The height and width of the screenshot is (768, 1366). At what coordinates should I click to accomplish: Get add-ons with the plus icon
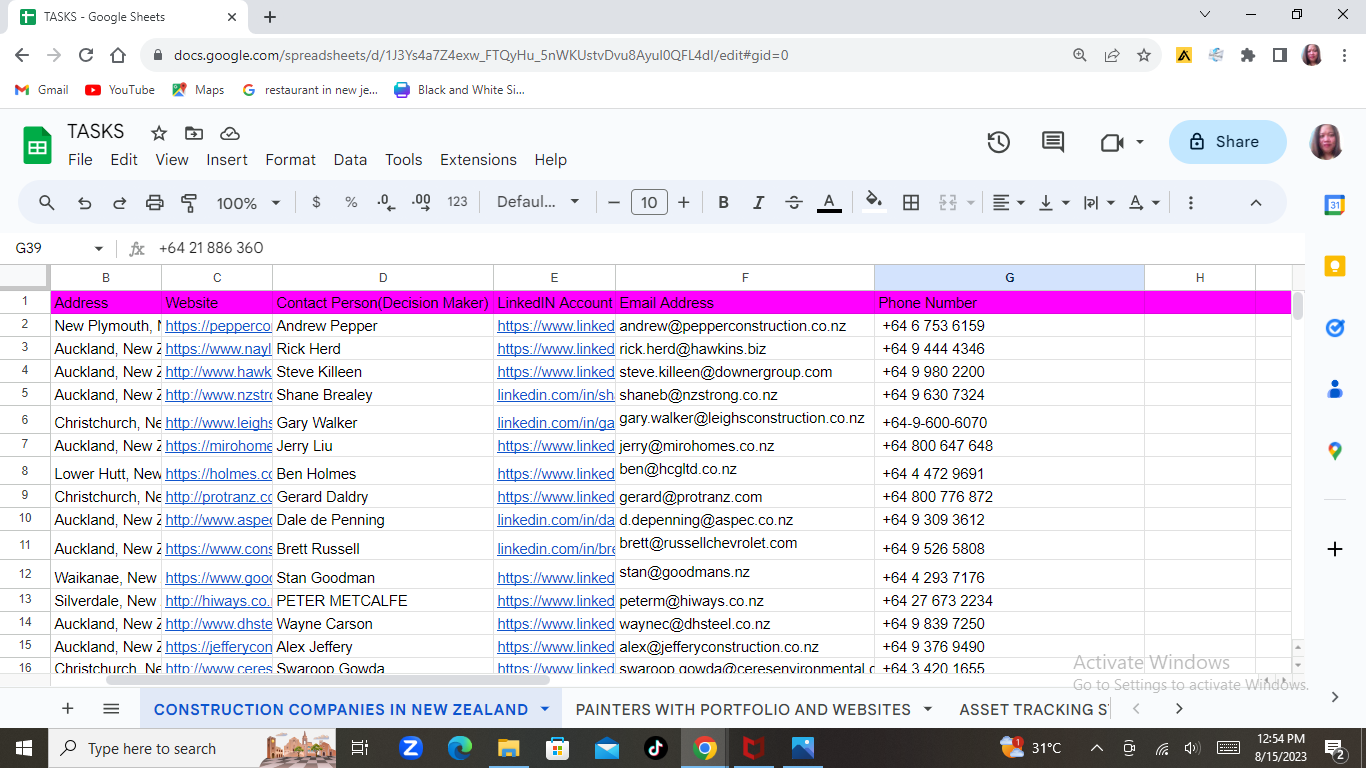pos(1334,549)
